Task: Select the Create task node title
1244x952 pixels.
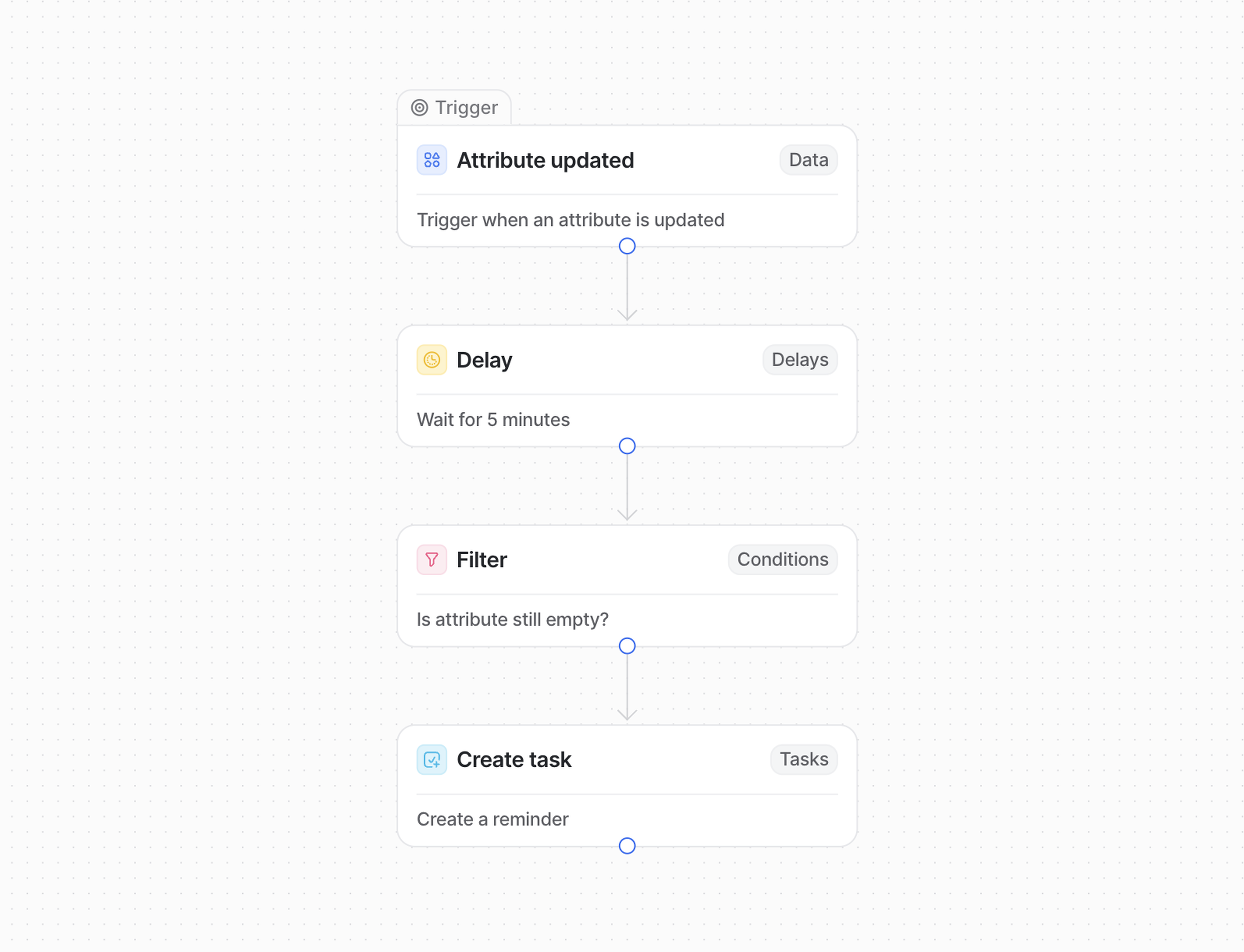Action: pos(514,760)
